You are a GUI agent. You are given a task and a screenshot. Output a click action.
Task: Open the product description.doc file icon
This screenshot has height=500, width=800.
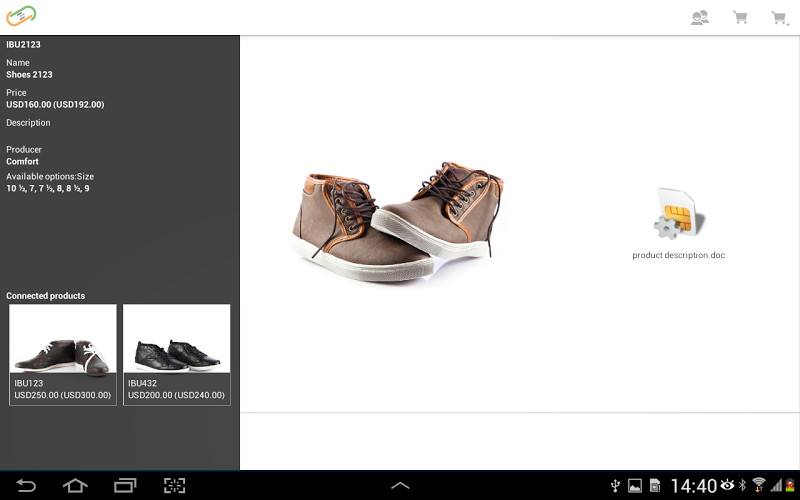[679, 213]
